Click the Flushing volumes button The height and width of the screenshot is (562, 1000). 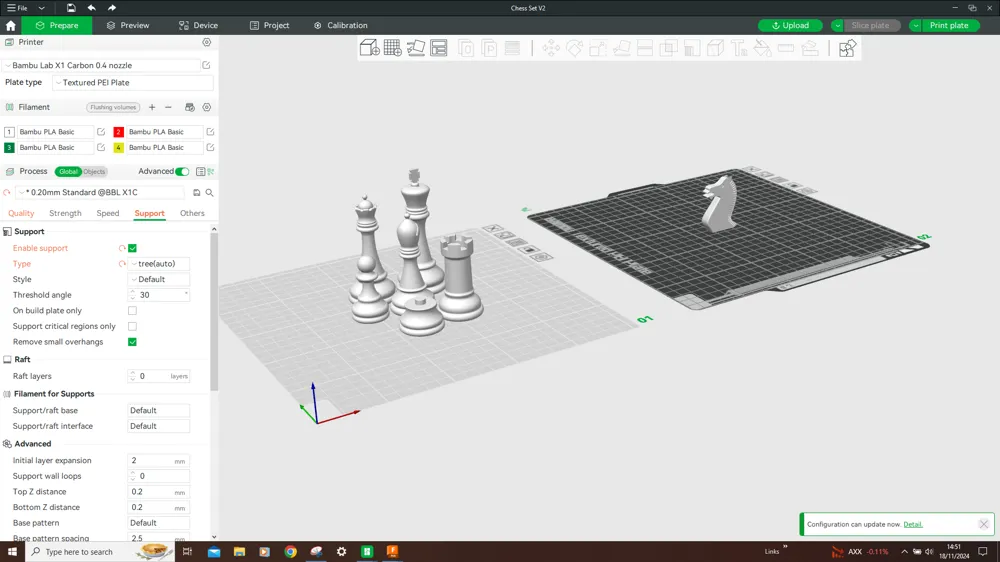(114, 107)
